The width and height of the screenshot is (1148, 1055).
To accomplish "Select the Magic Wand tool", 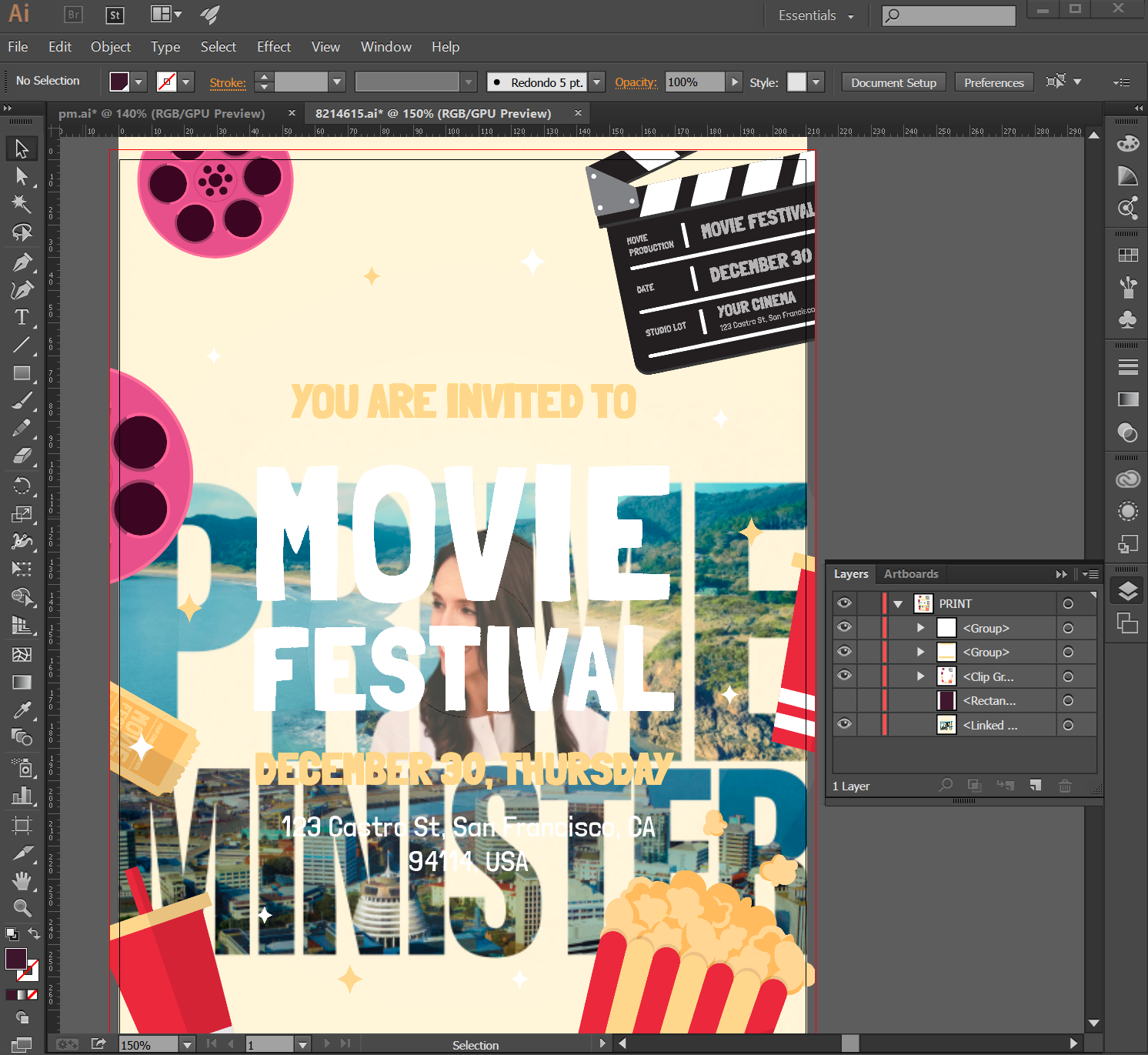I will (22, 204).
